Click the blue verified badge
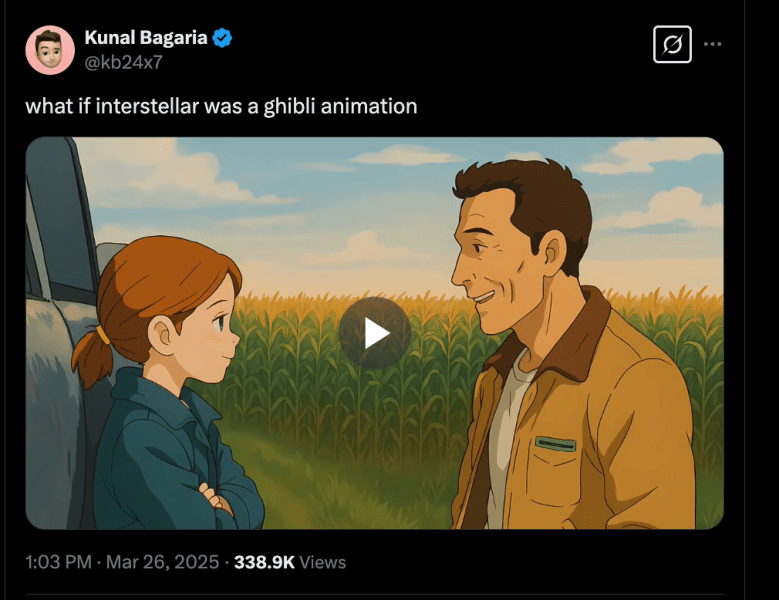The image size is (779, 600). coord(222,38)
